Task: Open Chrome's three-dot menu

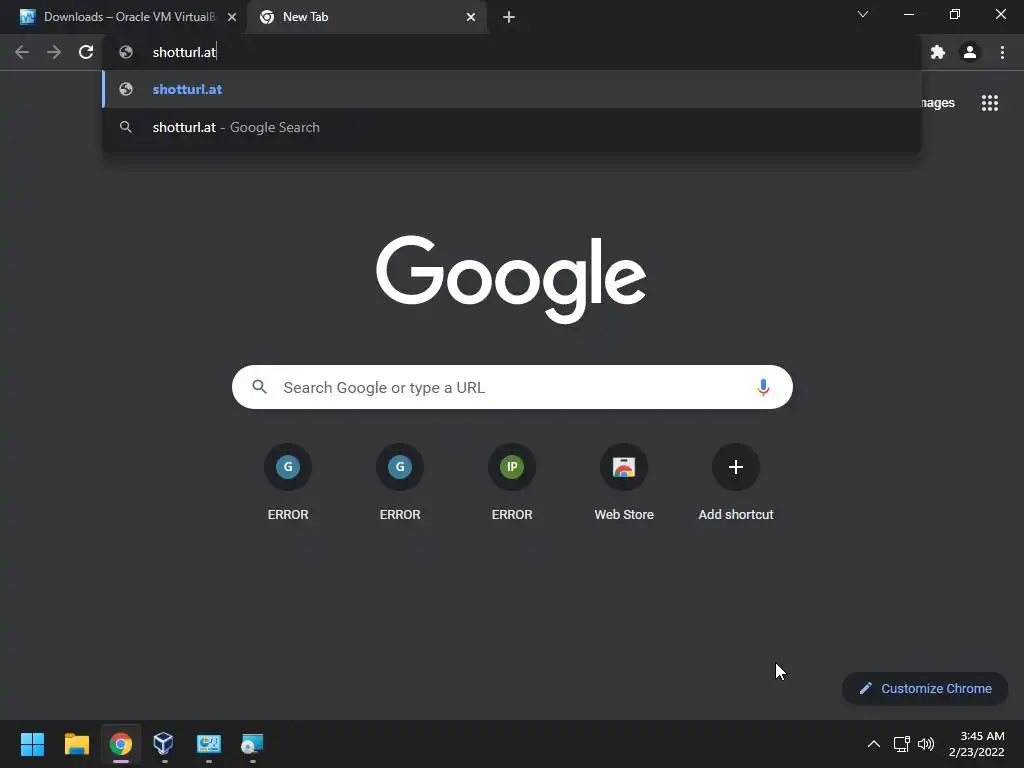Action: click(x=1002, y=52)
